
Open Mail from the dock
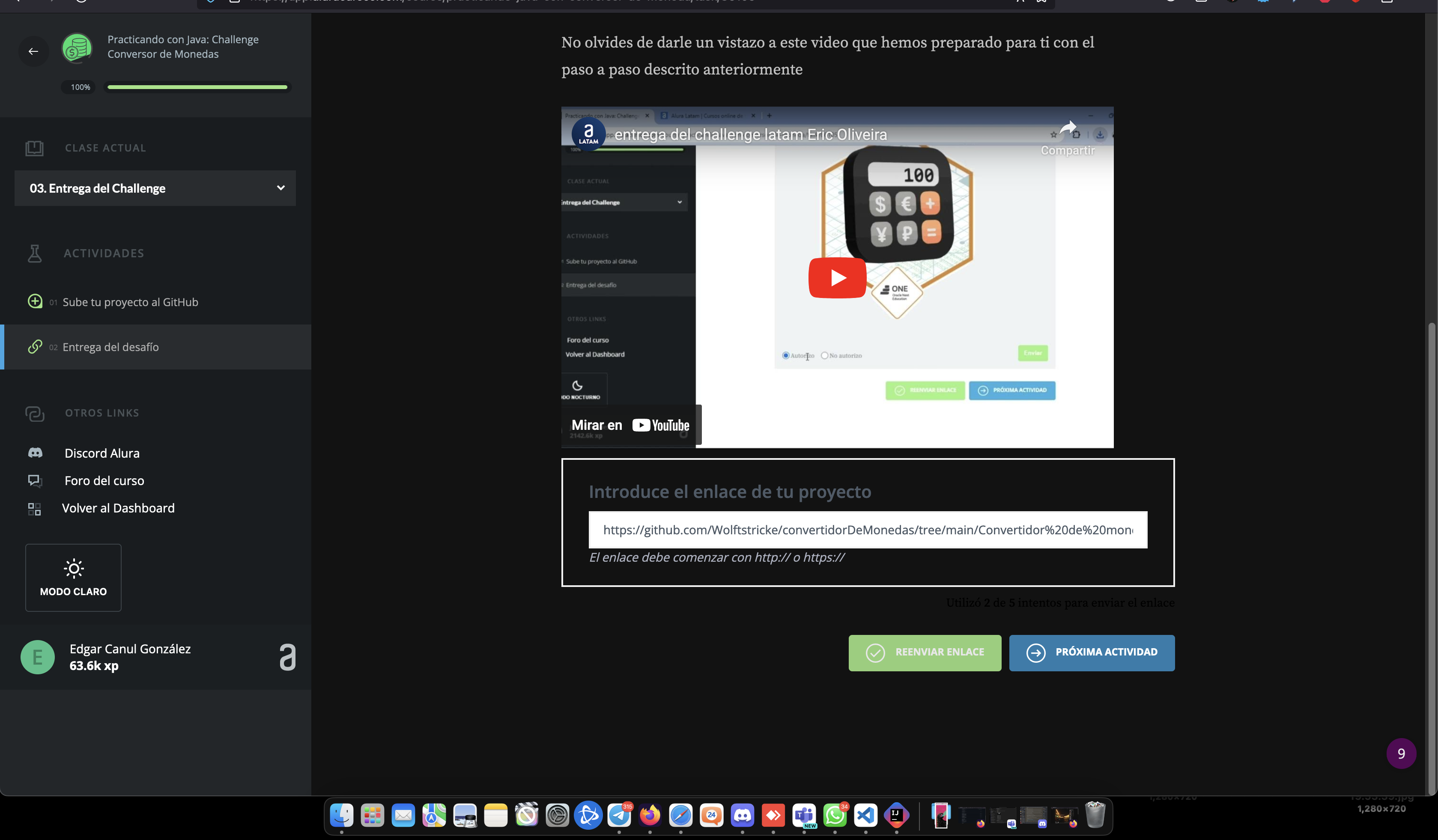[403, 815]
